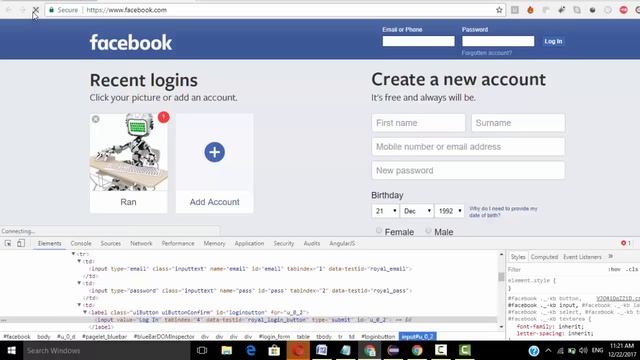Viewport: 640px width, 360px height.
Task: Toggle :hov element state in Styles pane
Action: pos(614,269)
